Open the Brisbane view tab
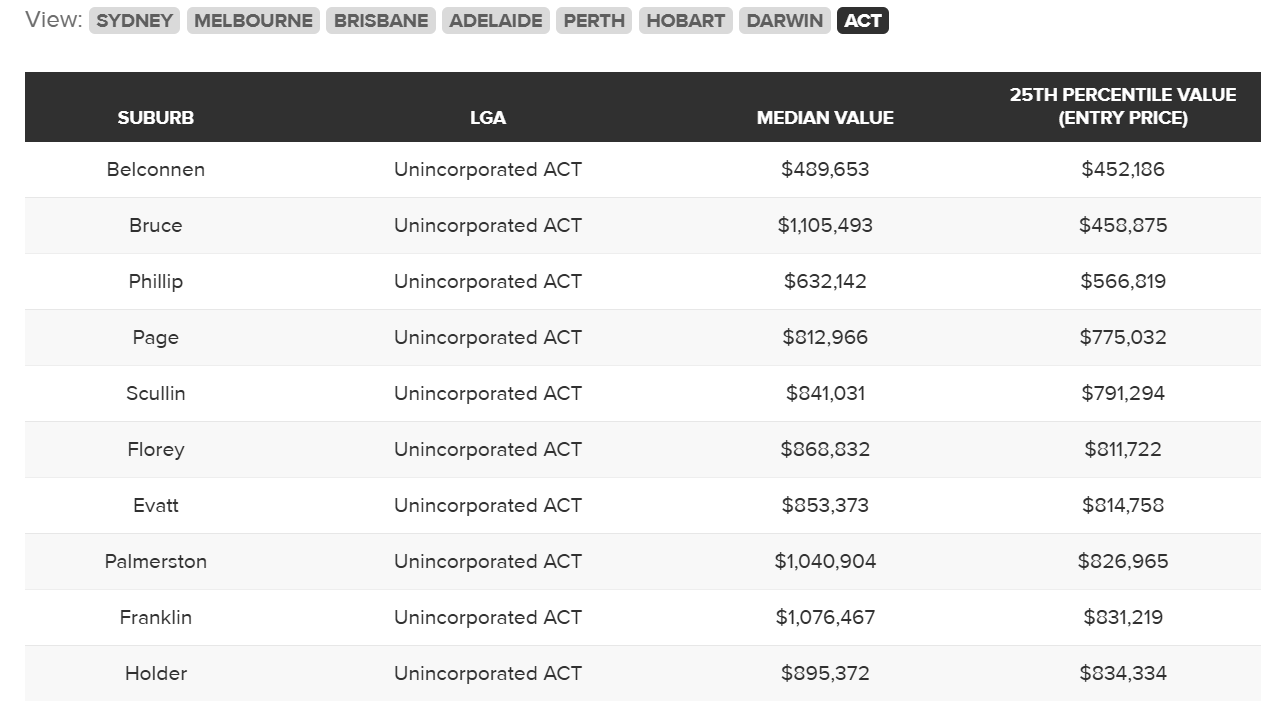 (x=381, y=21)
